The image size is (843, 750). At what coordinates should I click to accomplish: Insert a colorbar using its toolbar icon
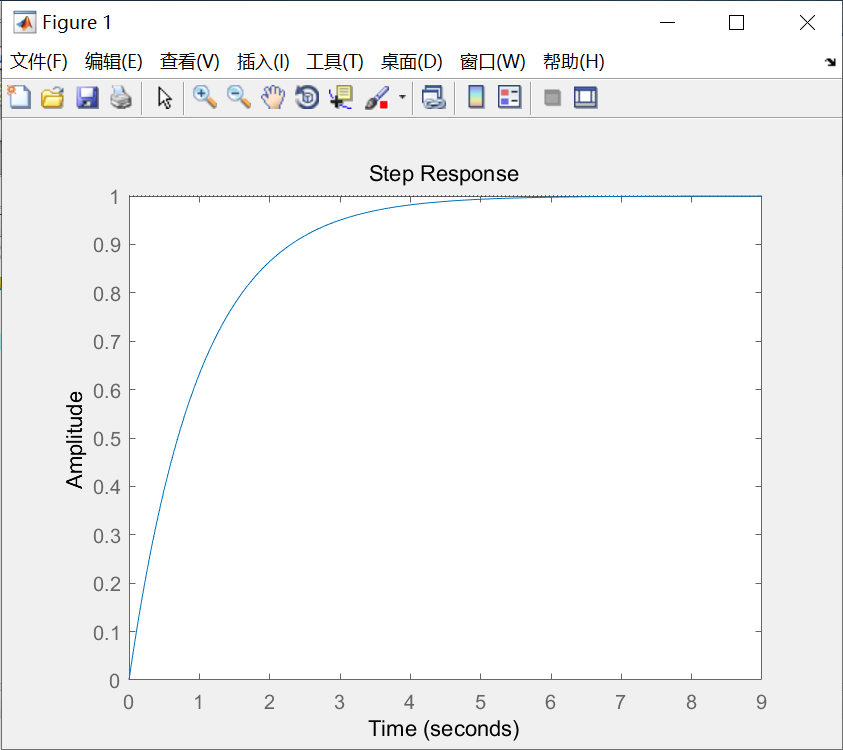pyautogui.click(x=474, y=97)
